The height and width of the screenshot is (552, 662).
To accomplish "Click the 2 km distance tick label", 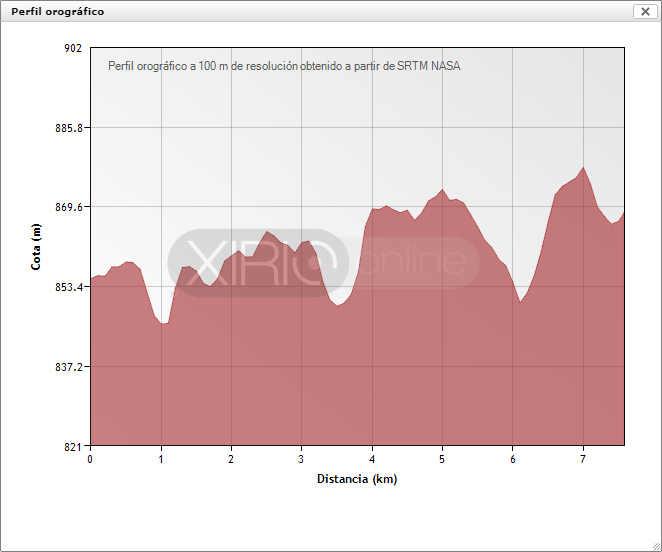I will [231, 459].
